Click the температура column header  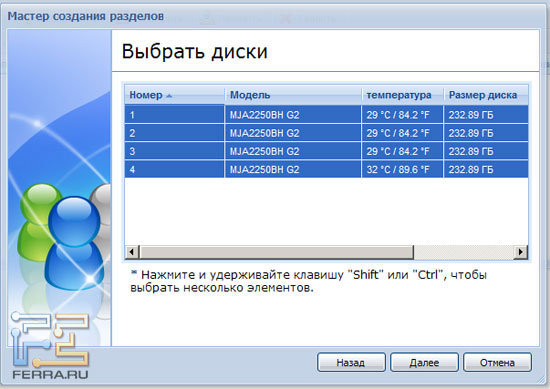coord(402,95)
